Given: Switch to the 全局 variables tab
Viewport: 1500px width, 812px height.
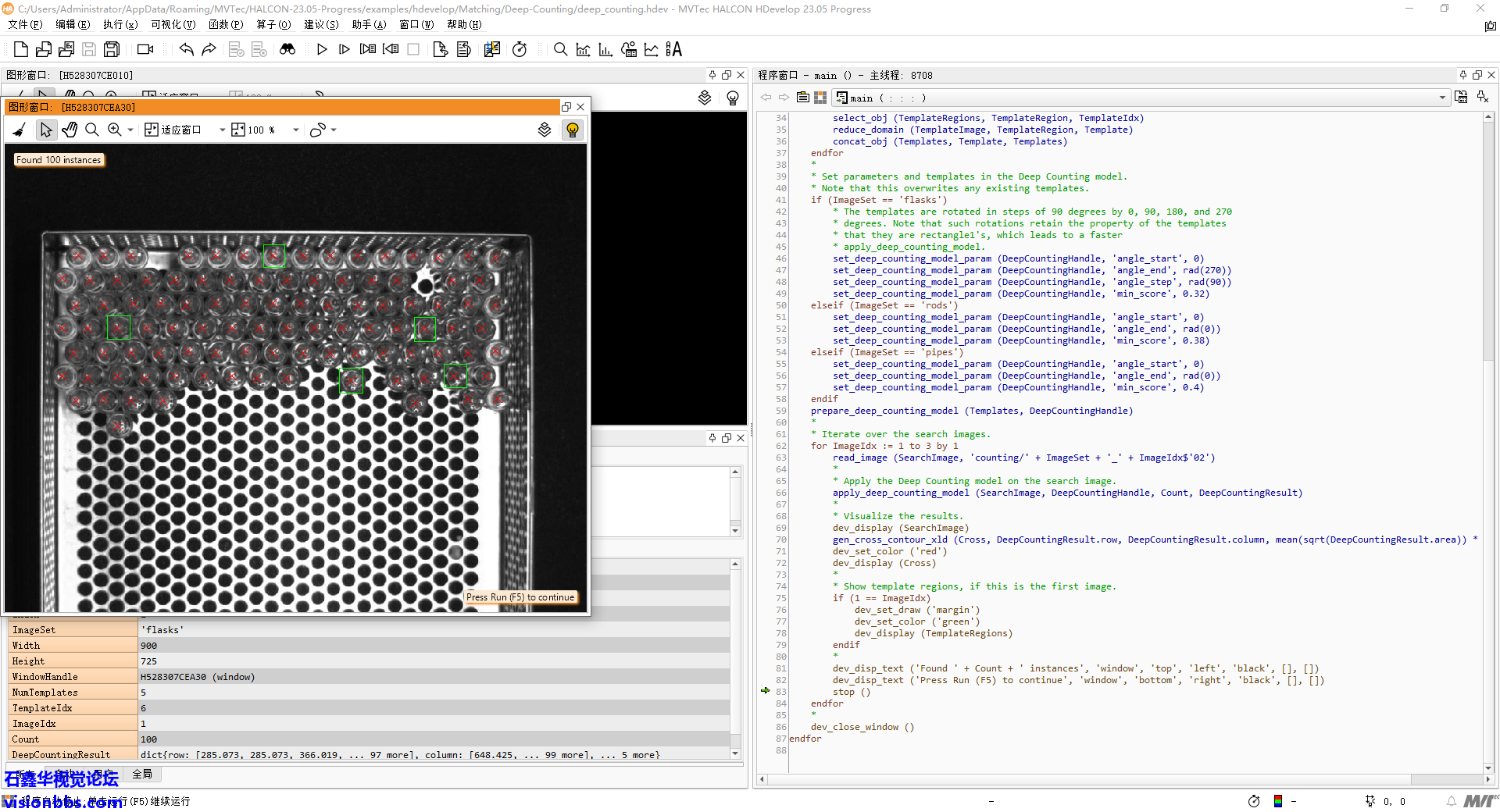Looking at the screenshot, I should pyautogui.click(x=142, y=774).
